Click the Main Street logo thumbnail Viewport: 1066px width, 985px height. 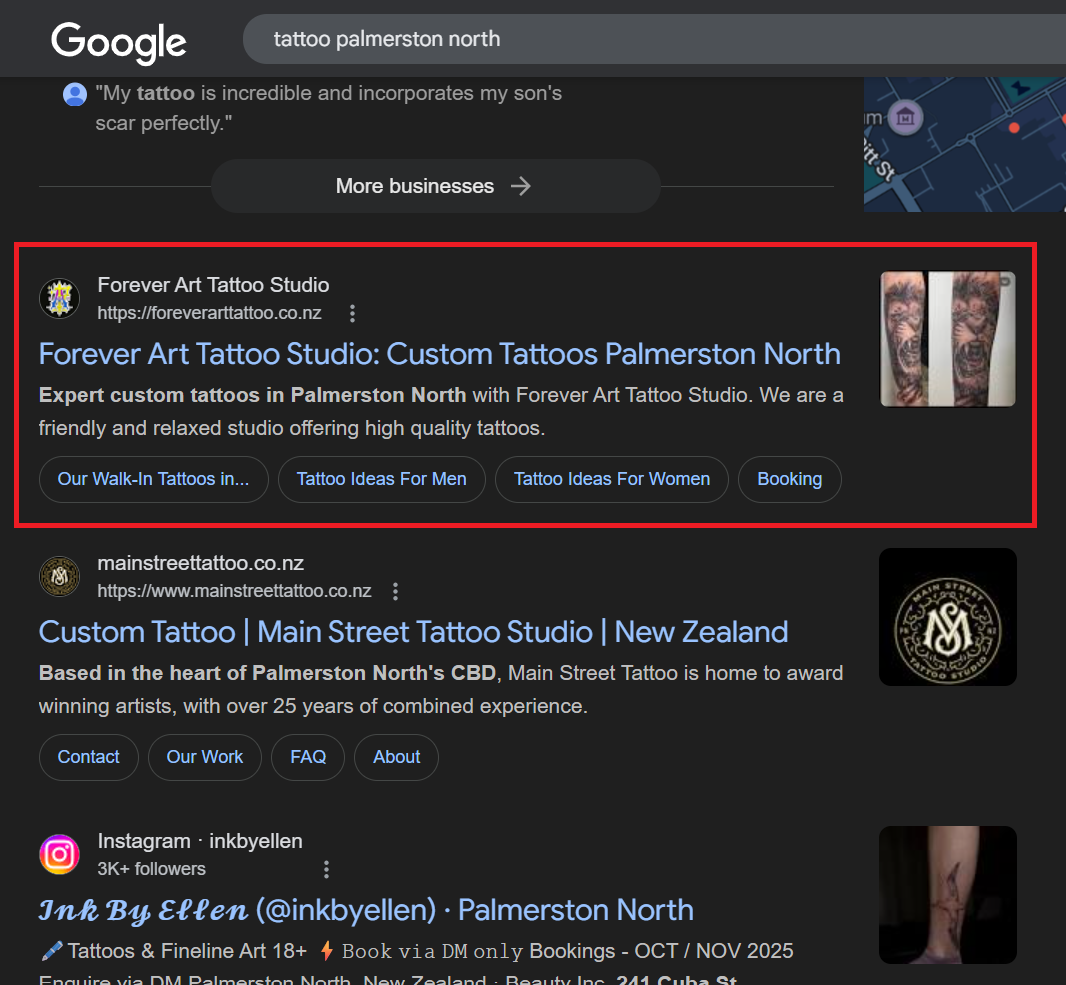point(947,617)
